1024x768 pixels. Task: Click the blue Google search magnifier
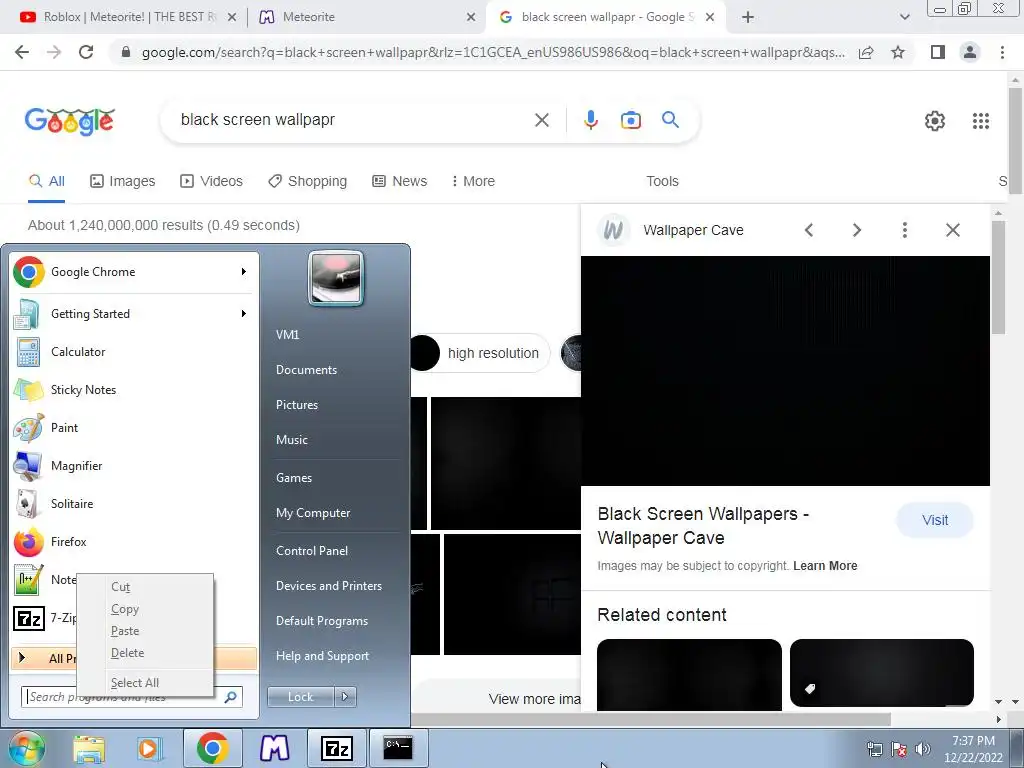[670, 120]
